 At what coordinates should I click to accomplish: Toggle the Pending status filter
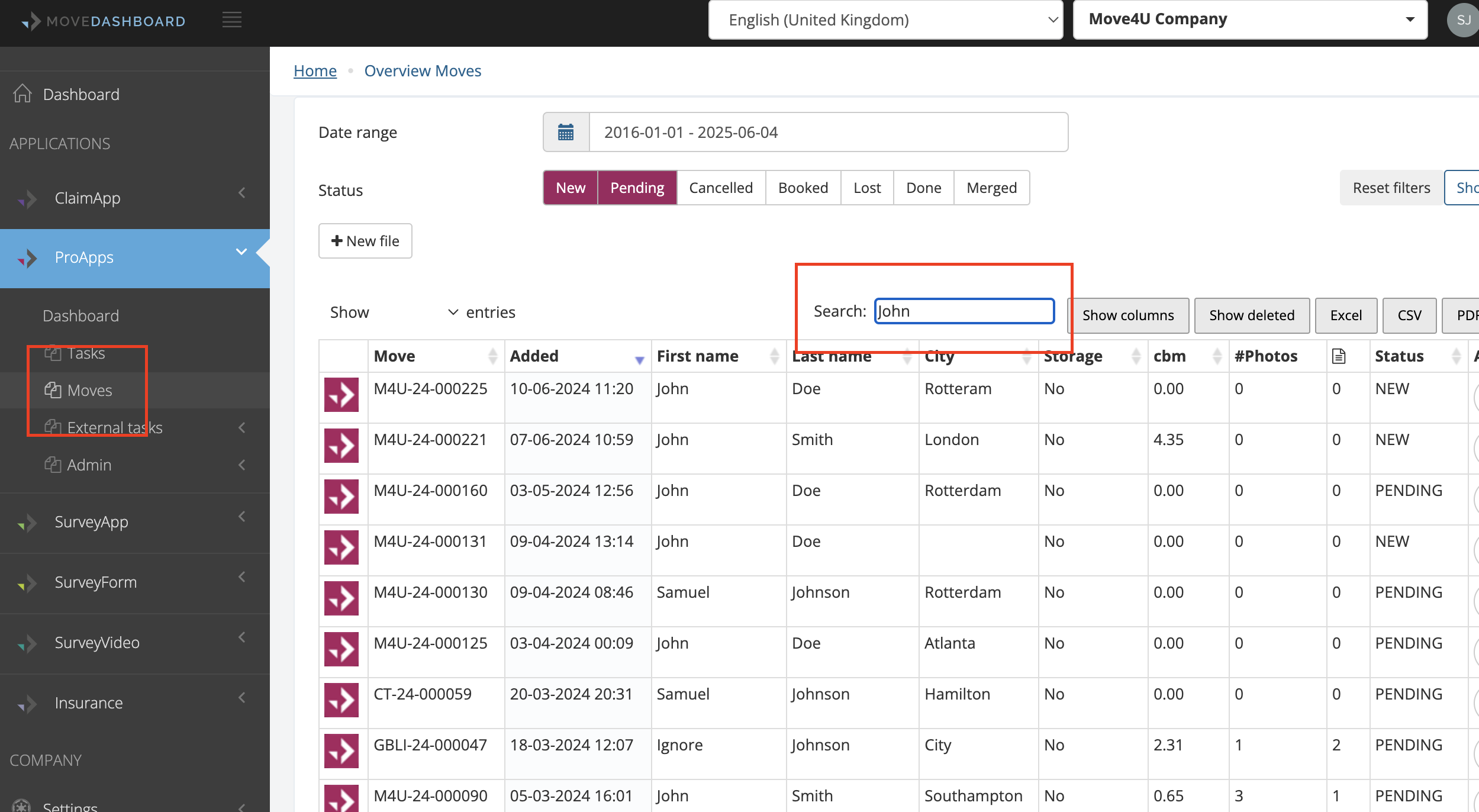[x=637, y=188]
